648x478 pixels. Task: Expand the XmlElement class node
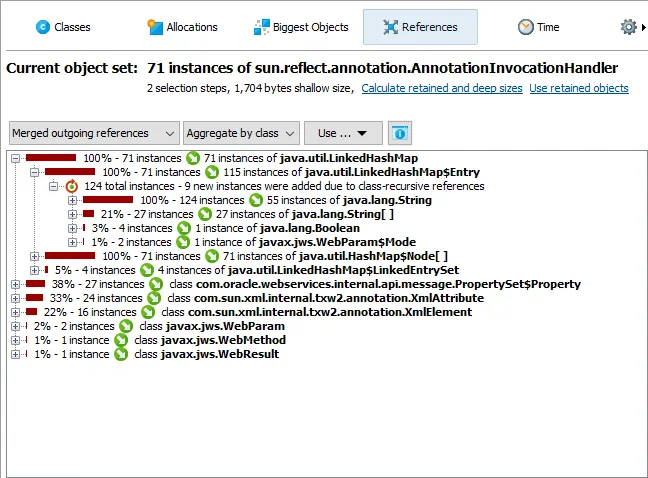(x=15, y=312)
